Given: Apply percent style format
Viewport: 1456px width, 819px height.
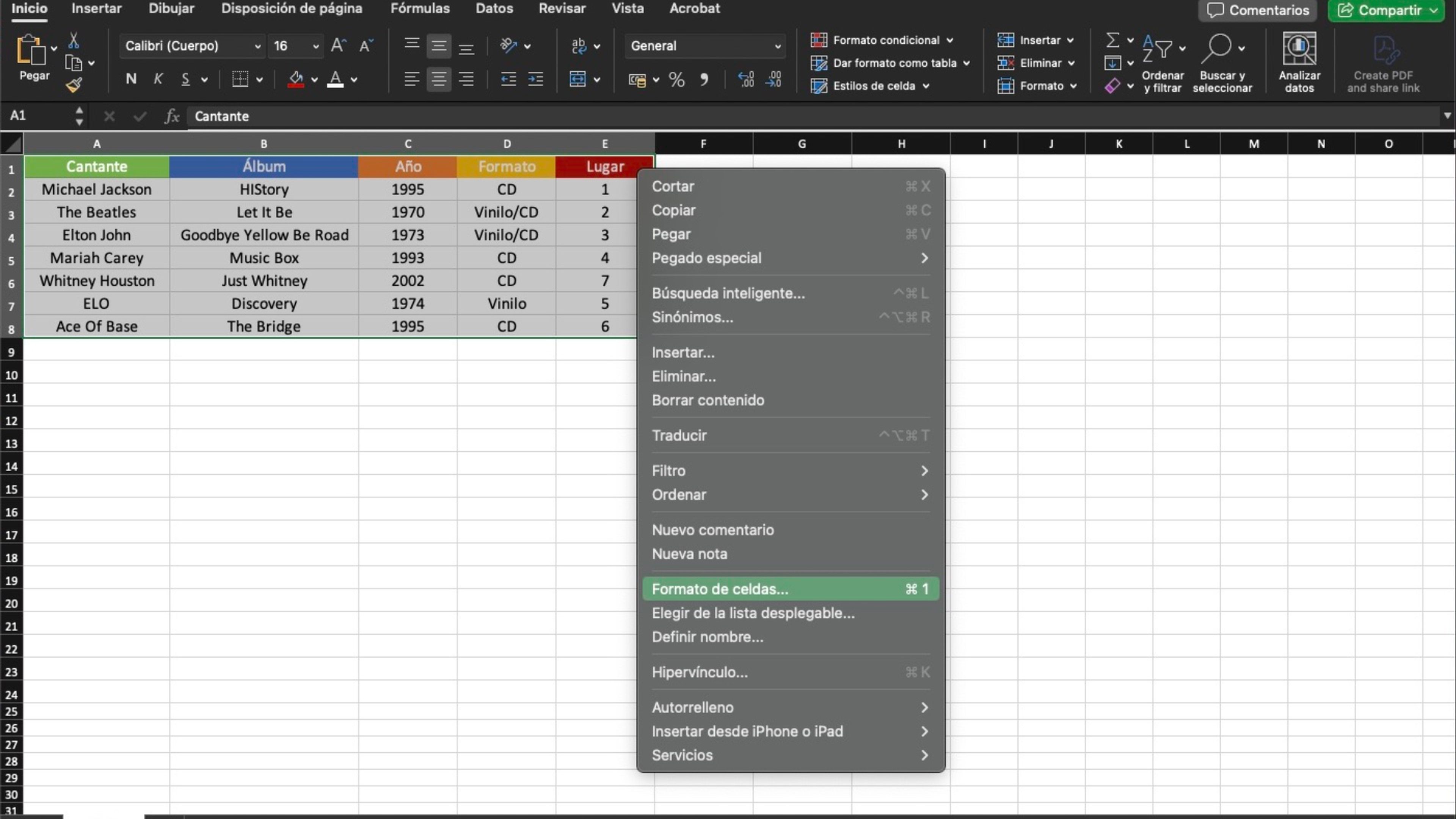Looking at the screenshot, I should (x=676, y=80).
